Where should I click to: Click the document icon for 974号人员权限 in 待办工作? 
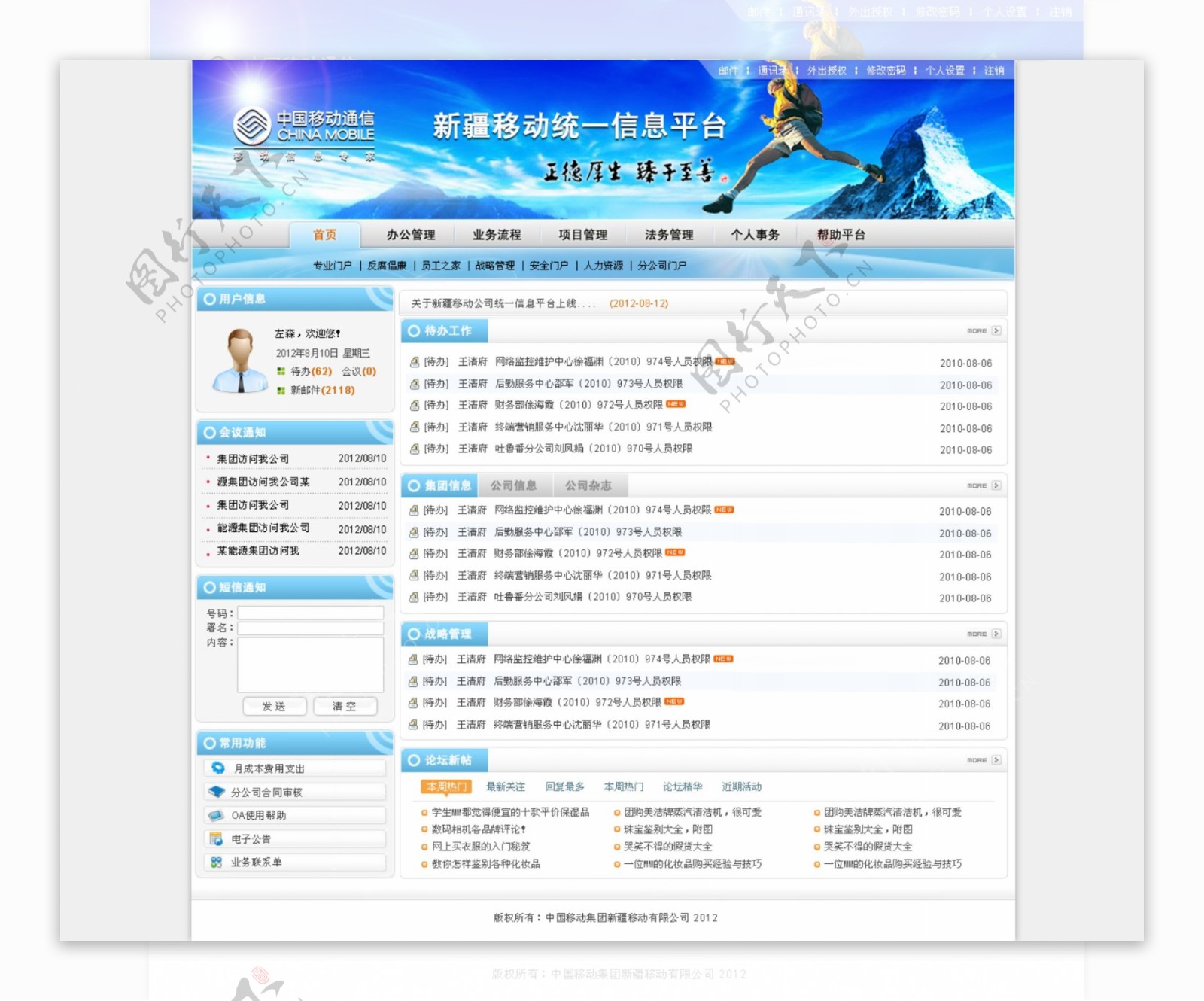tap(414, 362)
